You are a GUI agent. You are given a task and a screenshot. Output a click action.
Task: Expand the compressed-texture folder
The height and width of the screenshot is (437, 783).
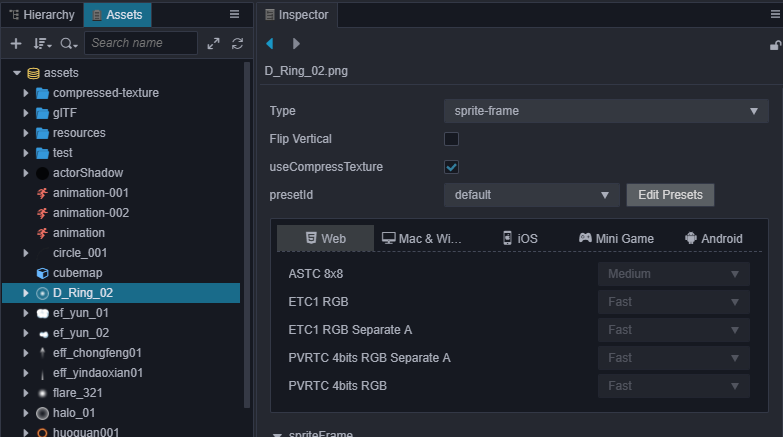pyautogui.click(x=25, y=93)
